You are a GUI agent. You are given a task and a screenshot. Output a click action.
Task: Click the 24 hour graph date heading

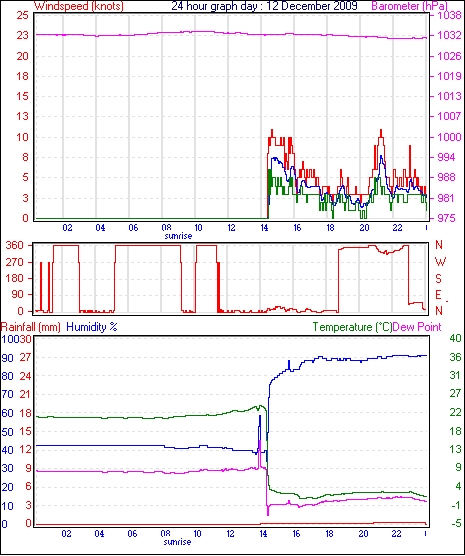coord(265,6)
